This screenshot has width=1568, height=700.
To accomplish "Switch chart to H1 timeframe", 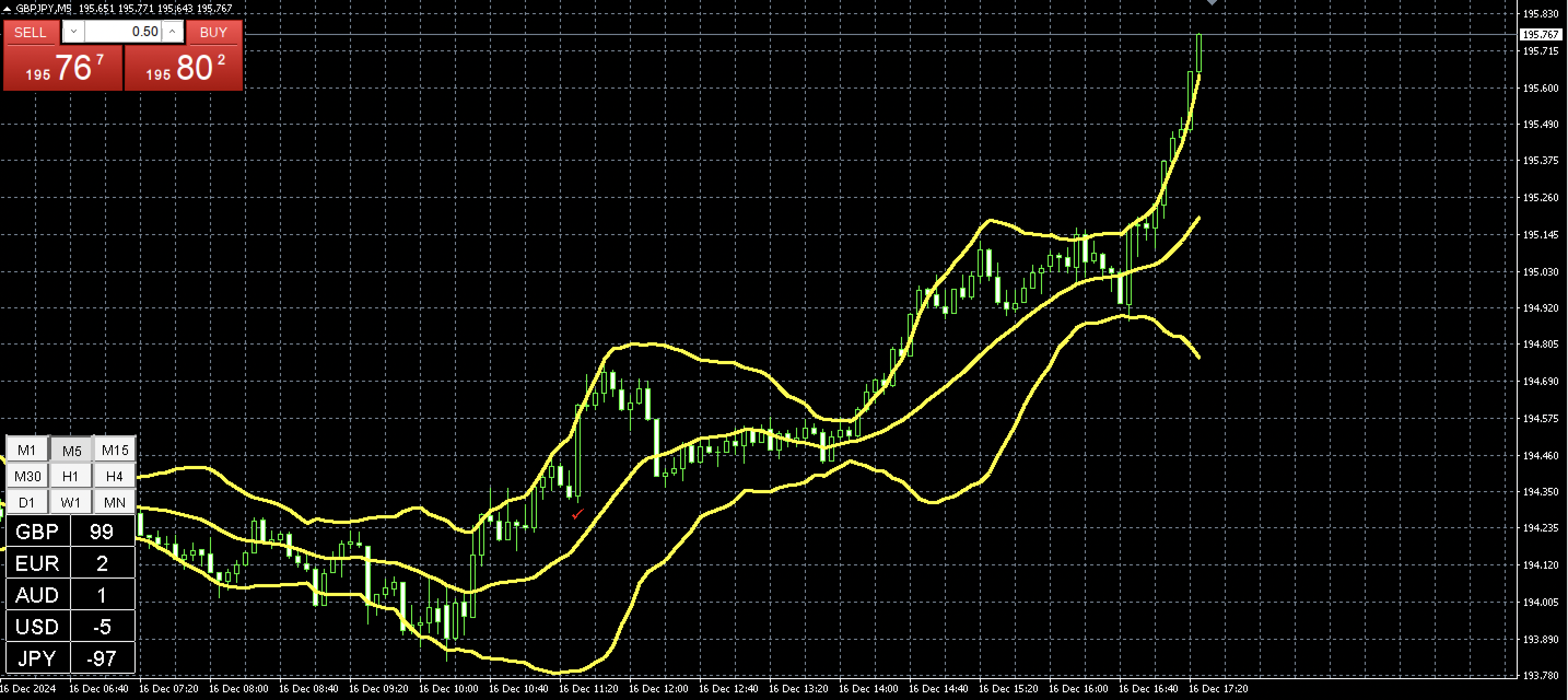I will point(71,476).
